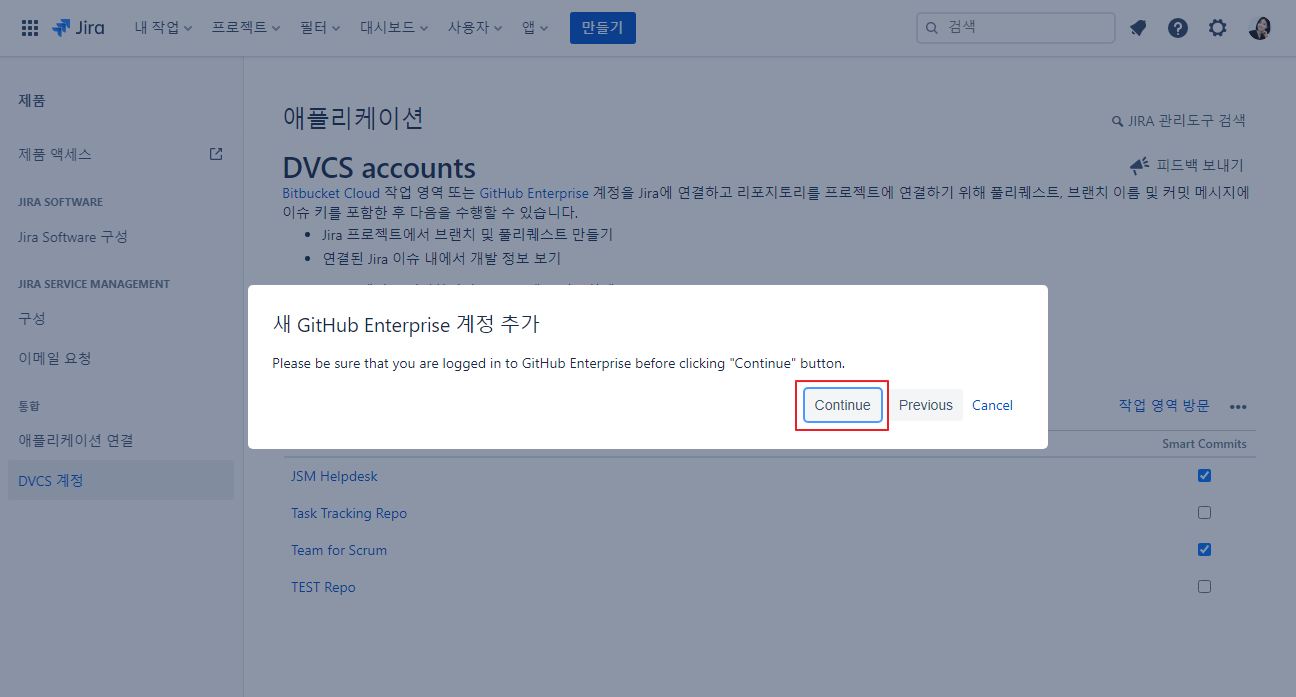The image size is (1296, 697).
Task: Click the DVCS accounts heading
Action: pyautogui.click(x=379, y=167)
